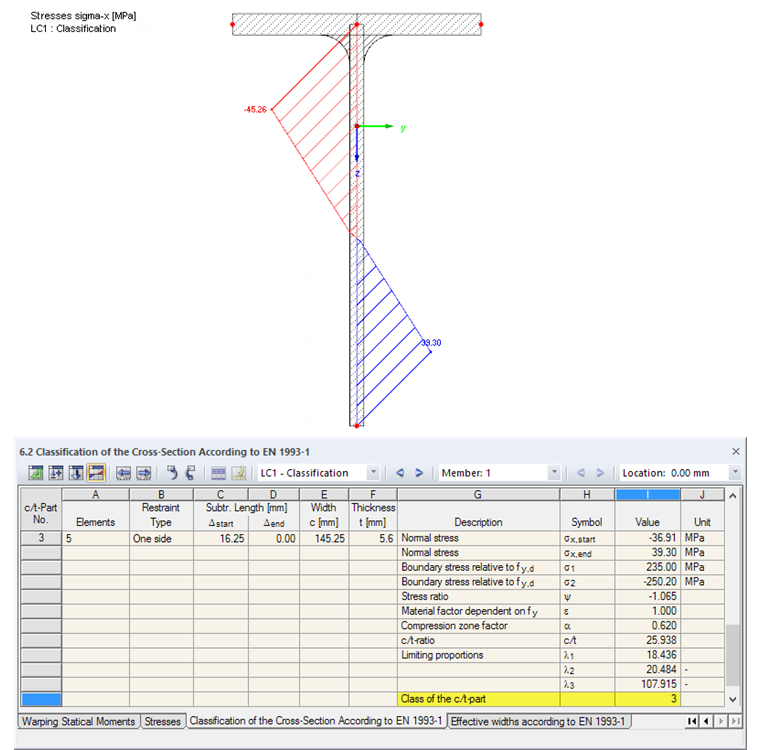Select Compression zone factor value 0.620
This screenshot has width=760, height=750.
648,626
